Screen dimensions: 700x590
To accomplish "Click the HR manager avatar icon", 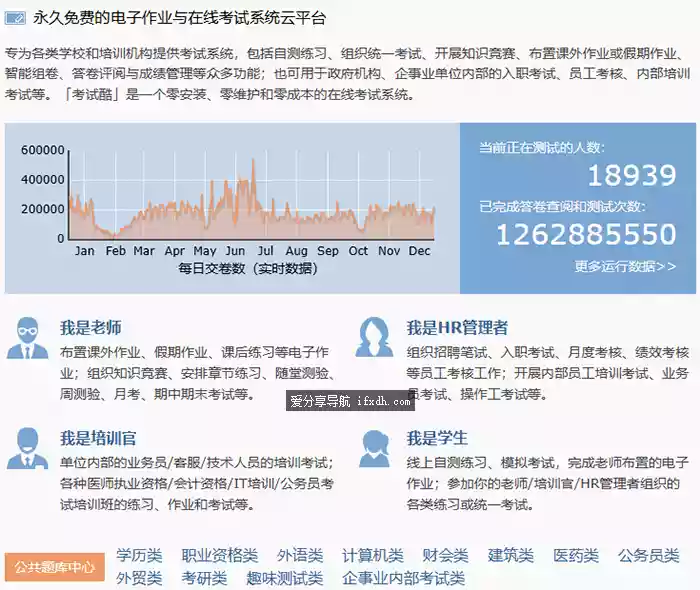I will (x=374, y=337).
